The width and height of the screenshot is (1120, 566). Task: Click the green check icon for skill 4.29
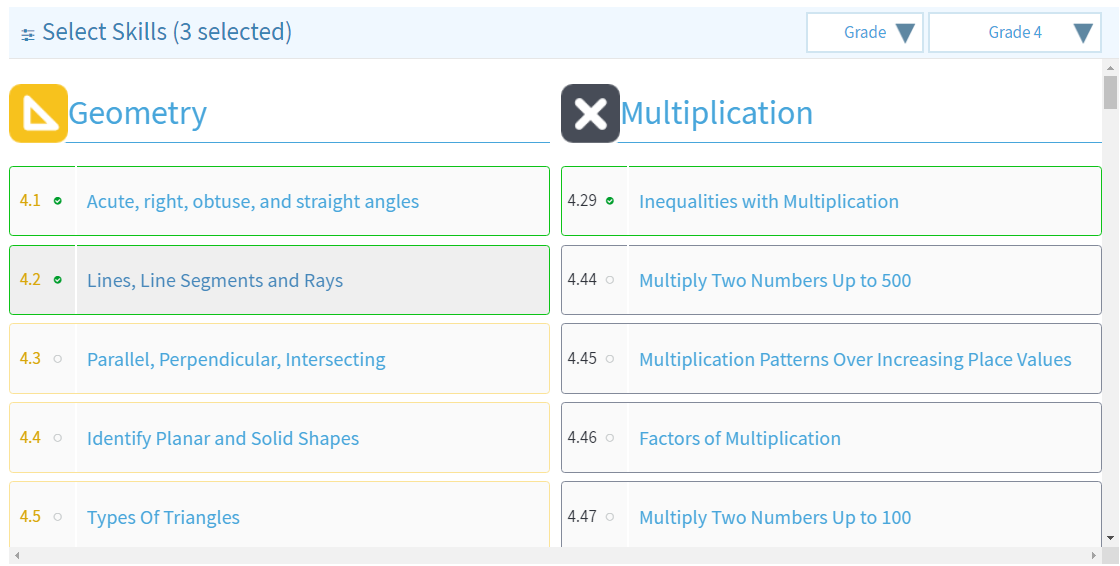(610, 201)
